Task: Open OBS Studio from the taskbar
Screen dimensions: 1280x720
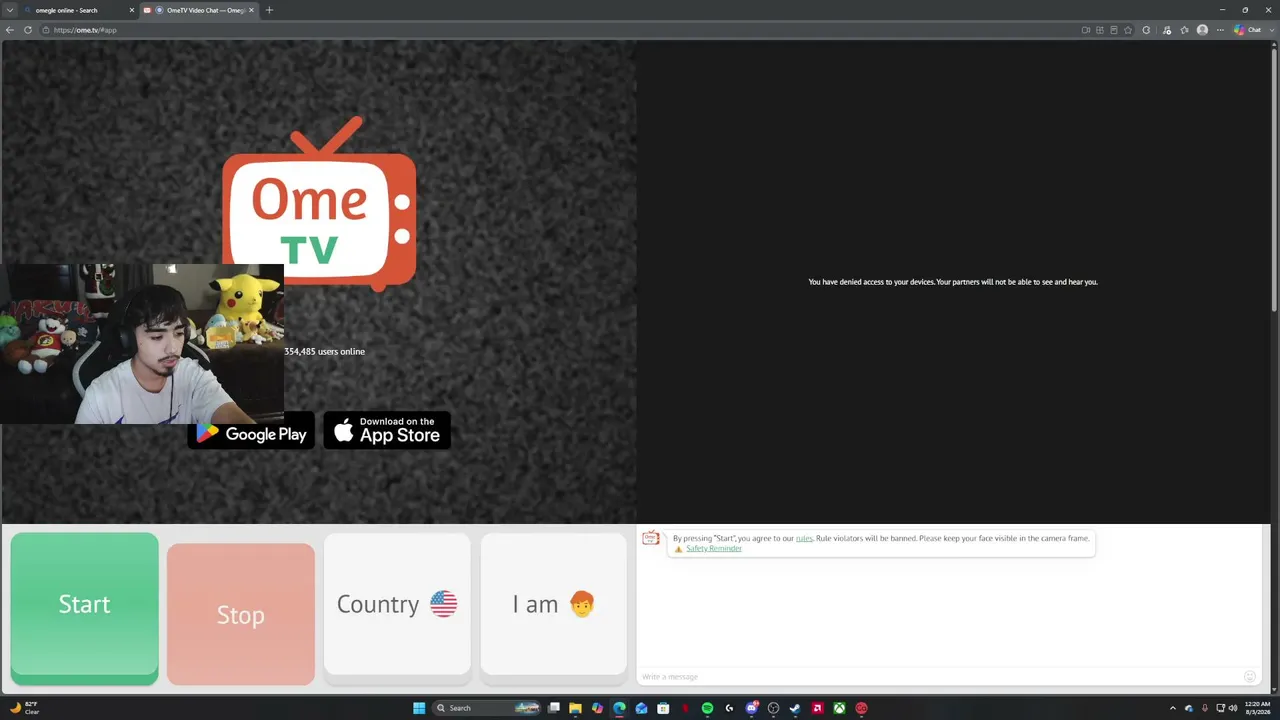Action: [x=773, y=708]
